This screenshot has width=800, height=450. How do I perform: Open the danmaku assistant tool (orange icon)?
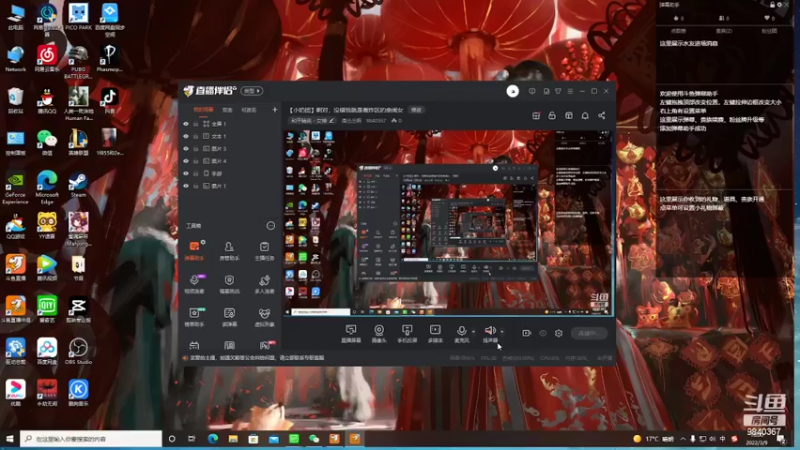(194, 251)
